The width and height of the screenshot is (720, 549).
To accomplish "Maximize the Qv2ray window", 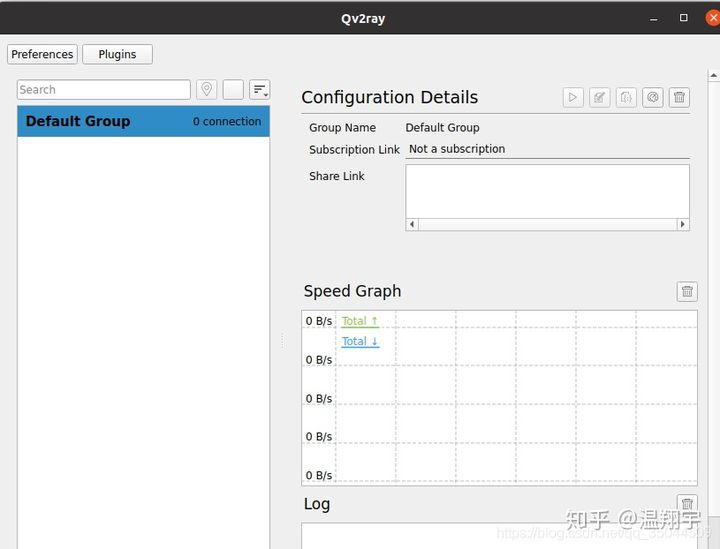I will point(684,18).
